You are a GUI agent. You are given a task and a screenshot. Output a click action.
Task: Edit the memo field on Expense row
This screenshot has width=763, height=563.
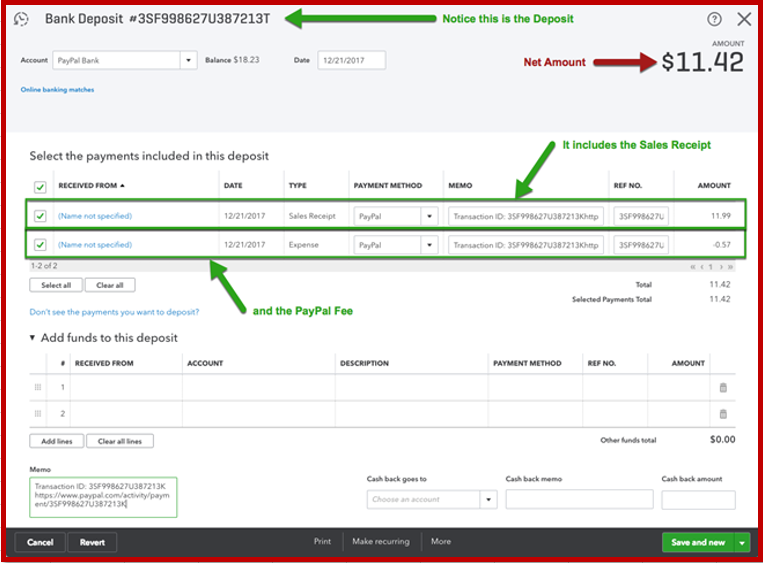526,245
